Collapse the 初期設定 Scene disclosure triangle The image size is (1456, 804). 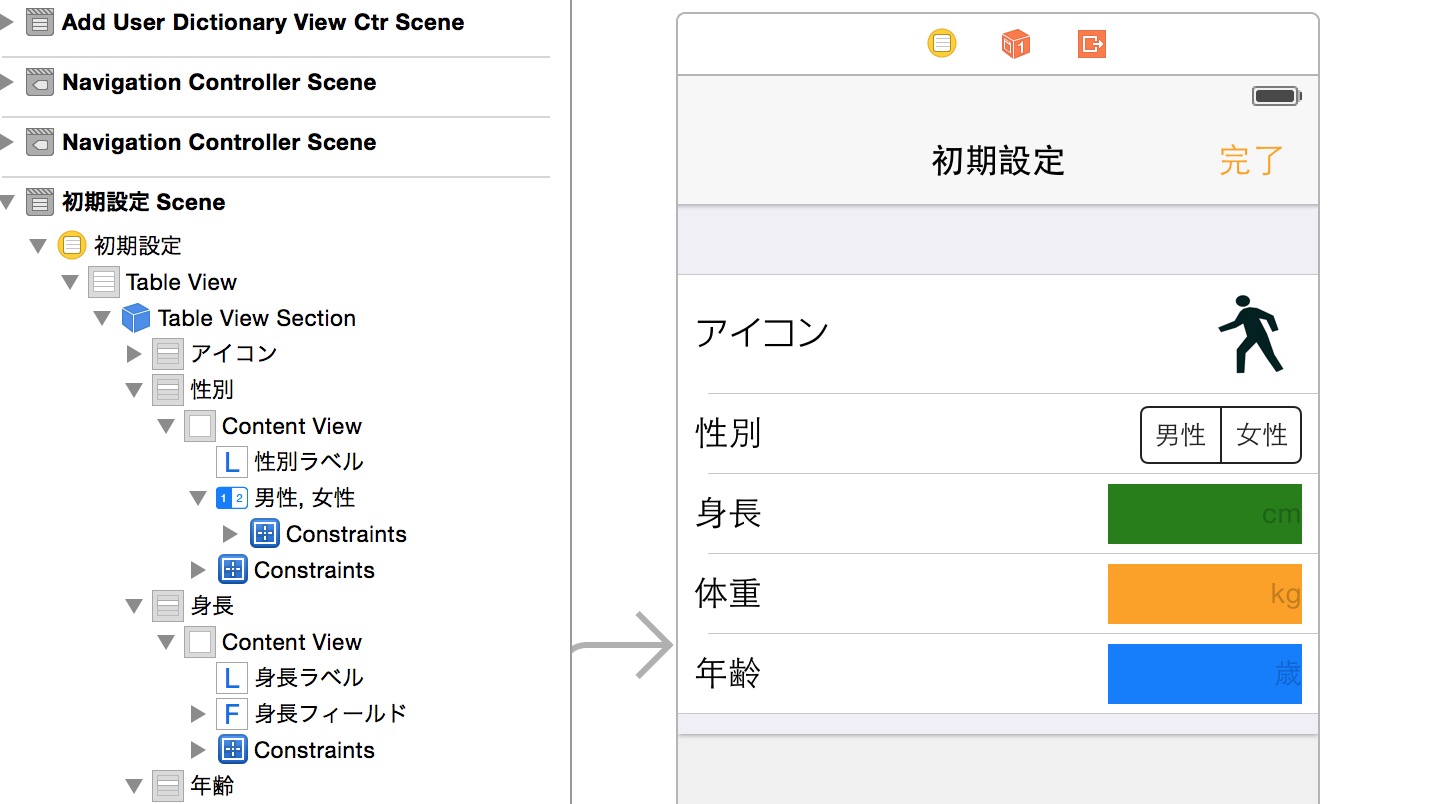pyautogui.click(x=7, y=203)
